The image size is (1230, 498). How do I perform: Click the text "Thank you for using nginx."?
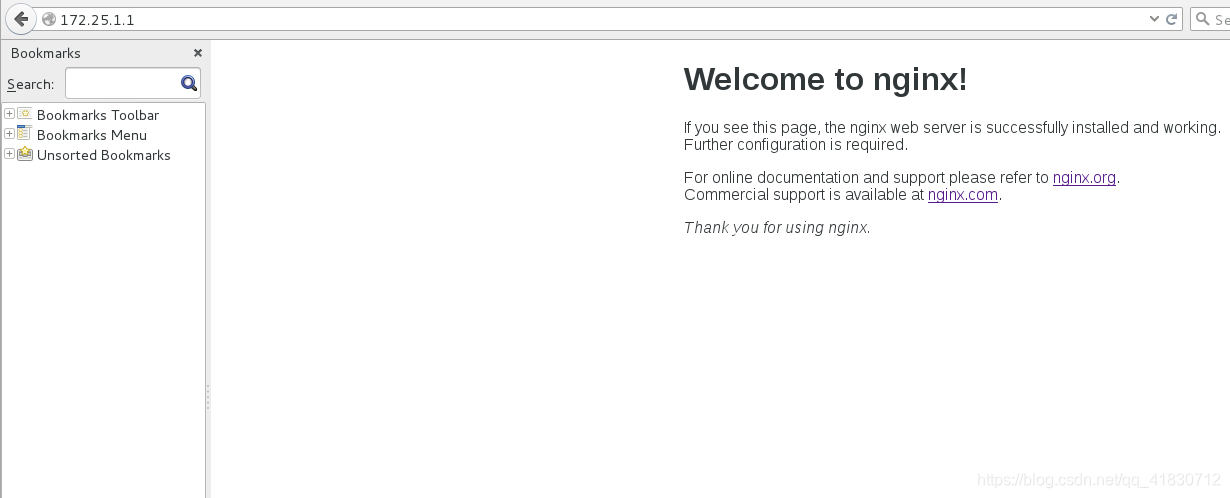tap(777, 227)
